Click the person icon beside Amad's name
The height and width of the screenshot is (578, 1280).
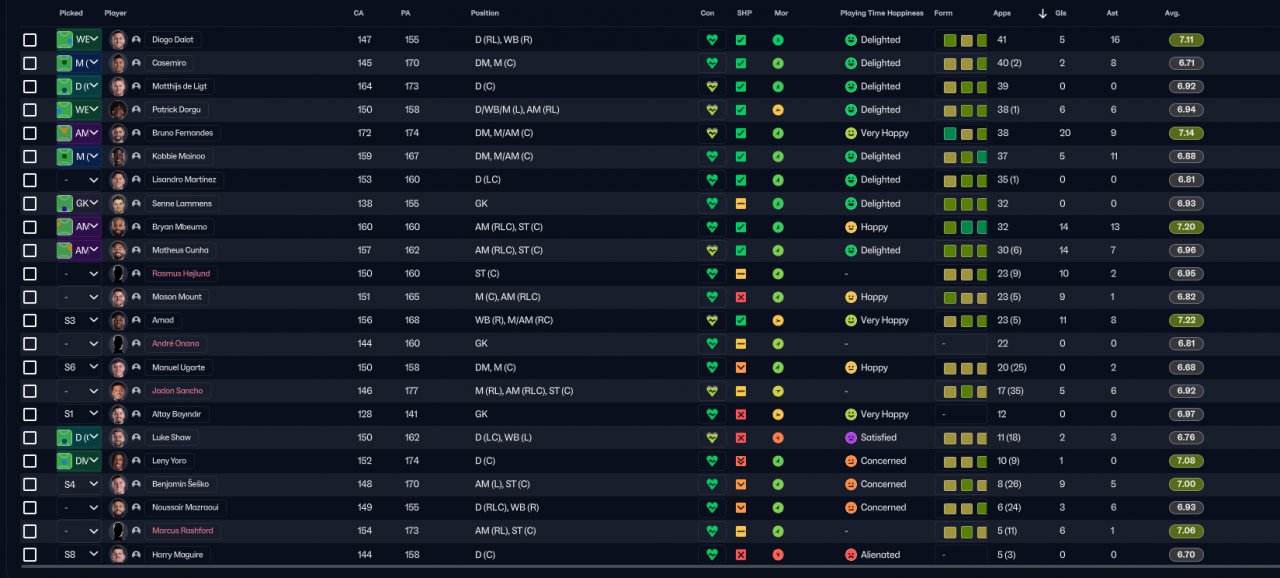136,320
